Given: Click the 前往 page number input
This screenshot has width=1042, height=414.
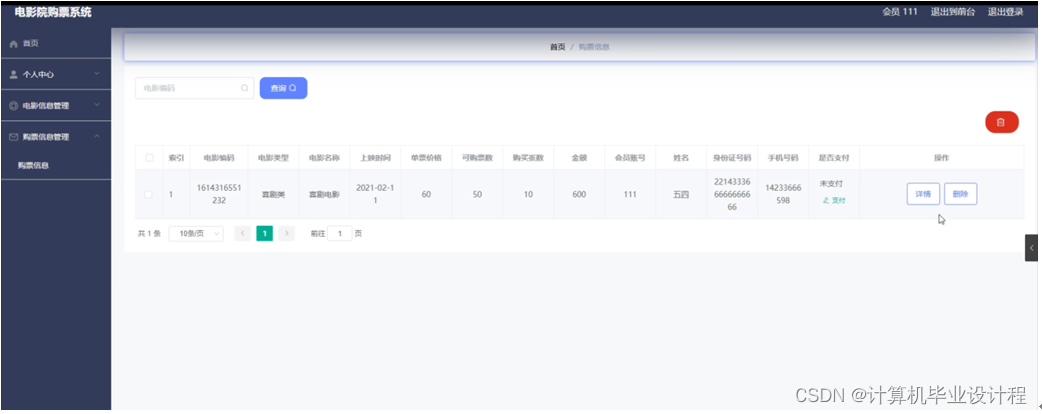Looking at the screenshot, I should click(340, 234).
